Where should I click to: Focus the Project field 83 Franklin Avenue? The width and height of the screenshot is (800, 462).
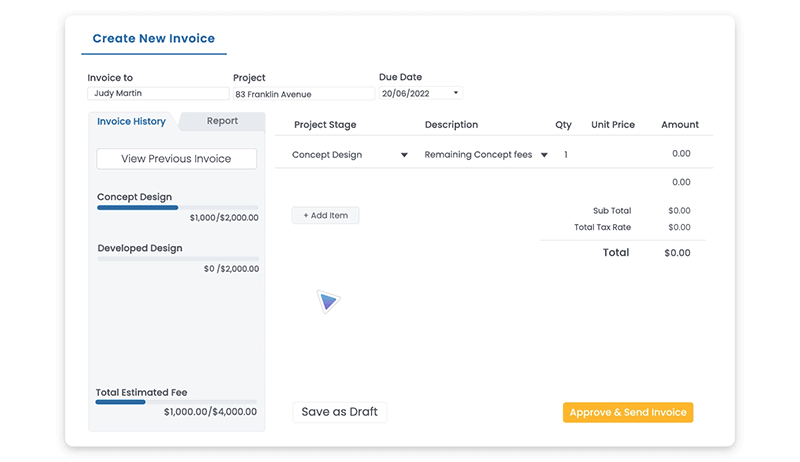click(304, 94)
